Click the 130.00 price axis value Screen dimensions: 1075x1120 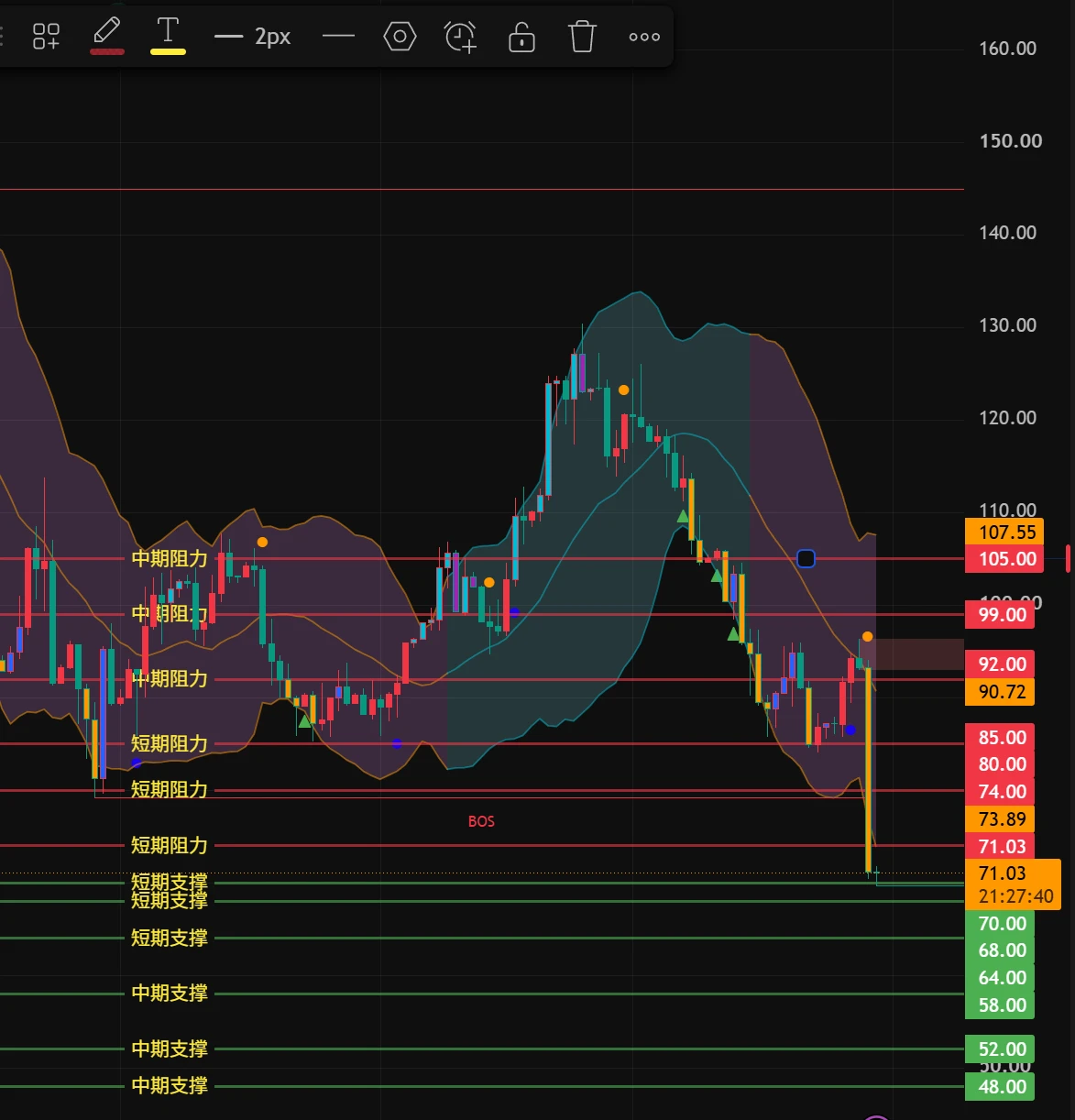1007,325
